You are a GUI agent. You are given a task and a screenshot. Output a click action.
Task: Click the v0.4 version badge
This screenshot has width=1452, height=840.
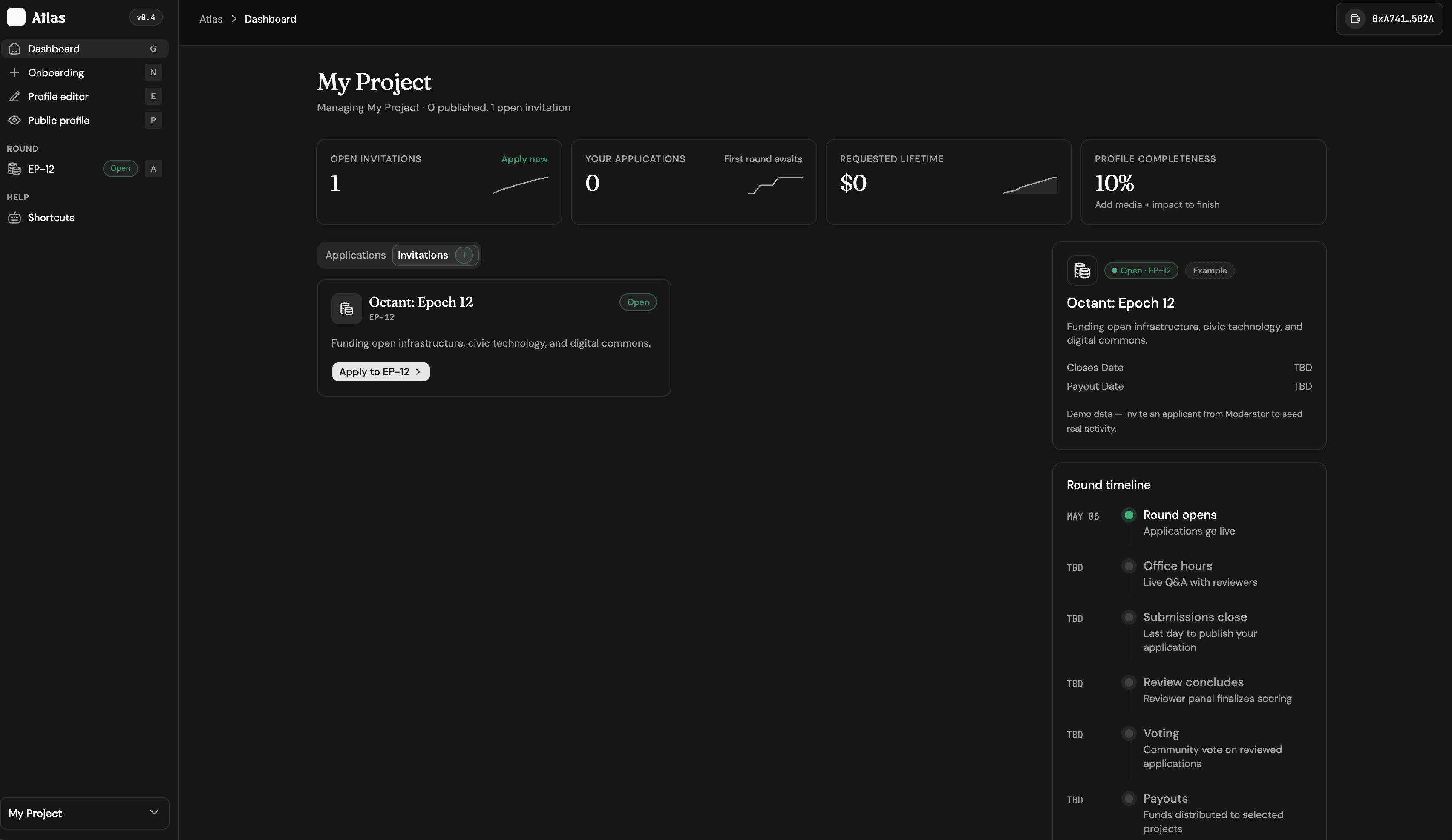(146, 17)
